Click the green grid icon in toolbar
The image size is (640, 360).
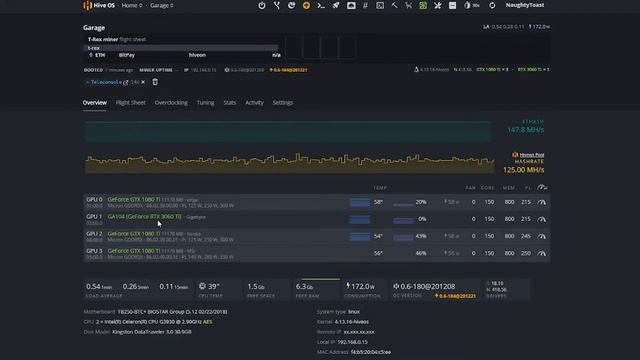click(x=423, y=5)
